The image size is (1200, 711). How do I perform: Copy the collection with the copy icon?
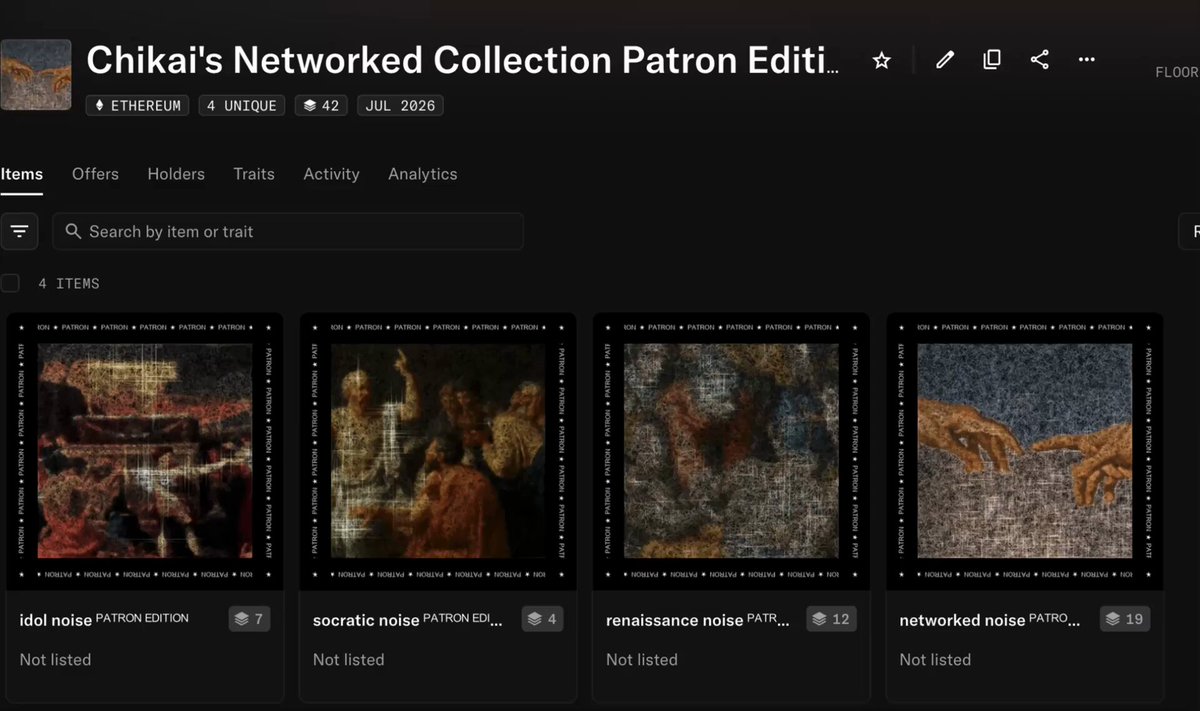point(992,60)
